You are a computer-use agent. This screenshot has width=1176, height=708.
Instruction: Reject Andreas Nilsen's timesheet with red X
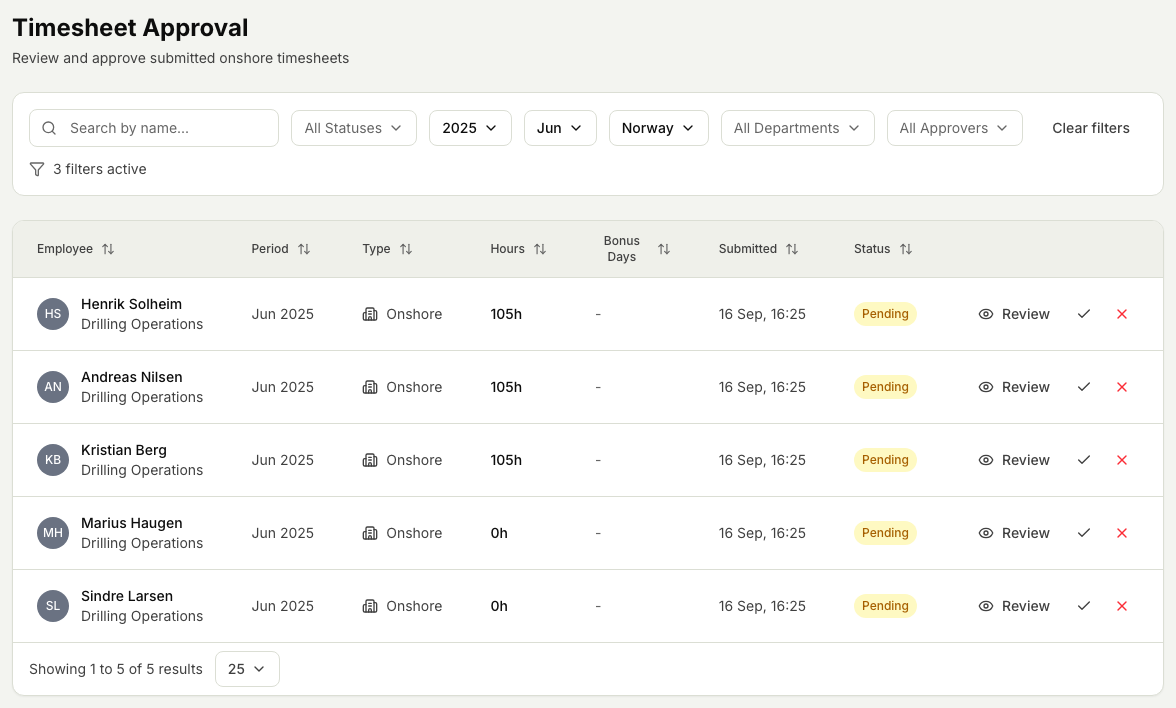point(1122,387)
